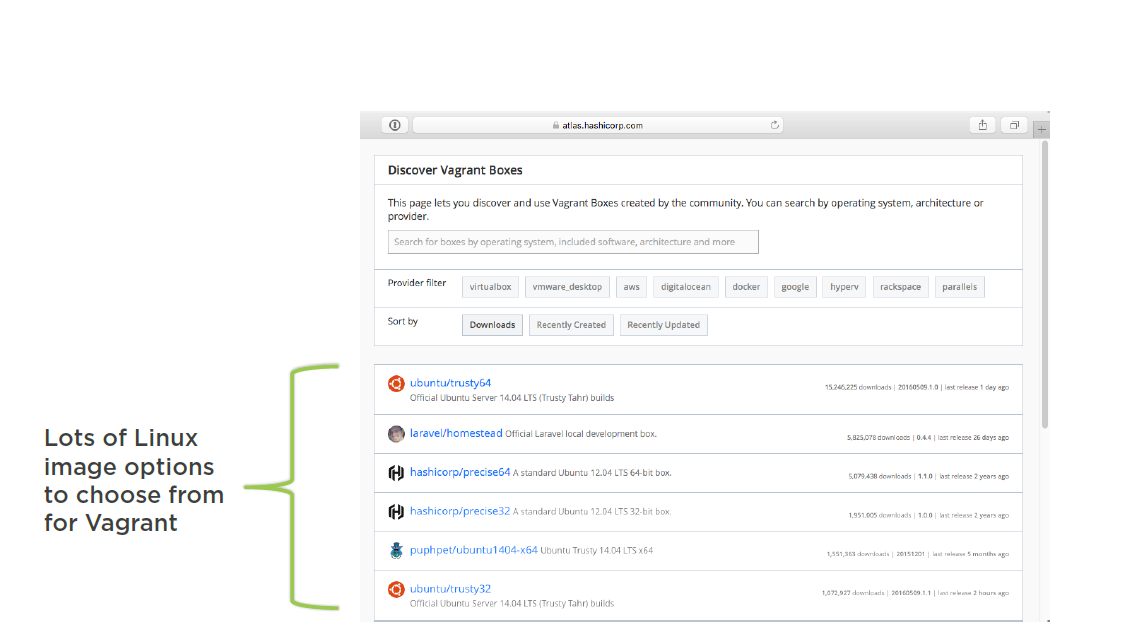The width and height of the screenshot is (1135, 638).
Task: Click the laravel/homestead avatar icon
Action: coord(396,434)
